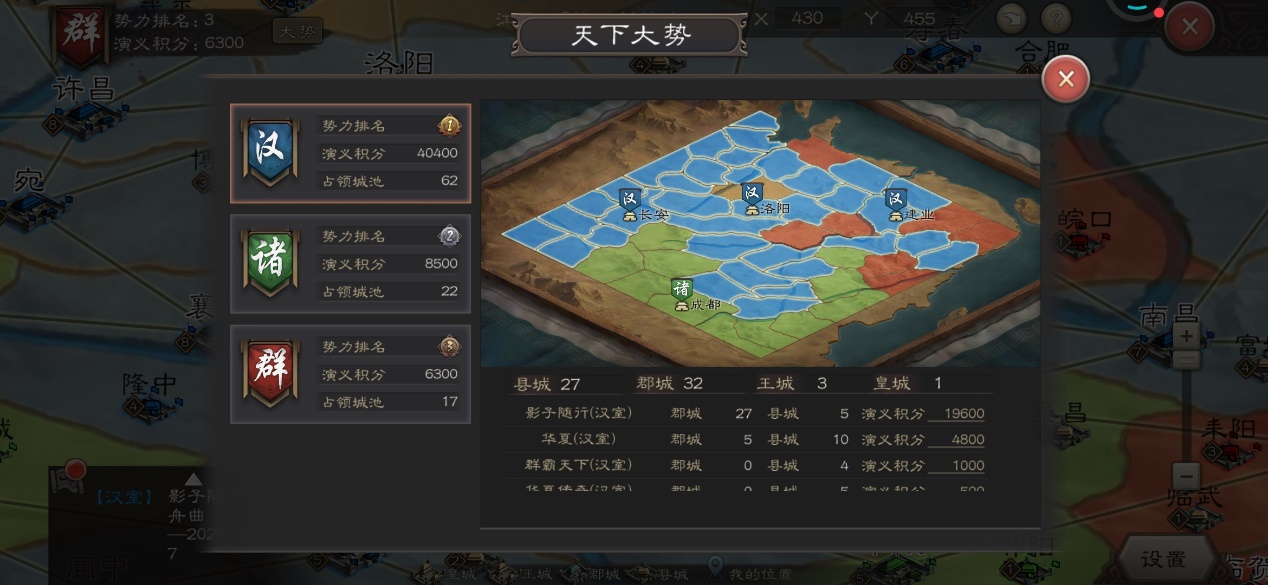Click the X coordinate field showing 430
The height and width of the screenshot is (585, 1268).
click(807, 18)
